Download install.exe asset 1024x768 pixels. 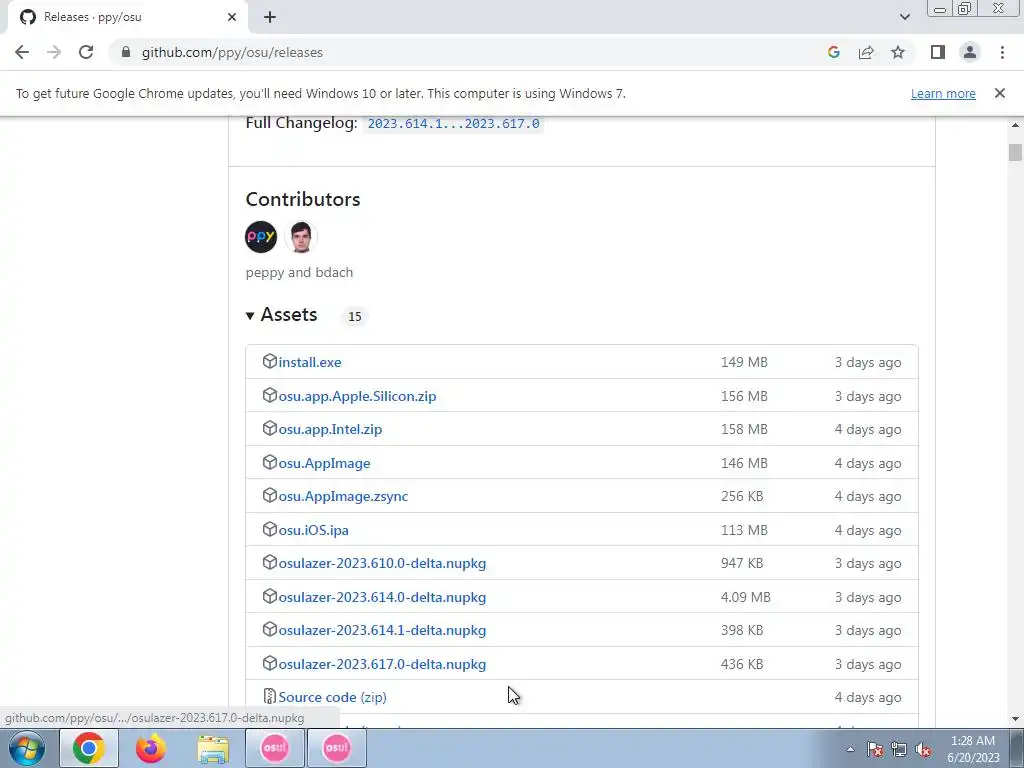pos(310,362)
